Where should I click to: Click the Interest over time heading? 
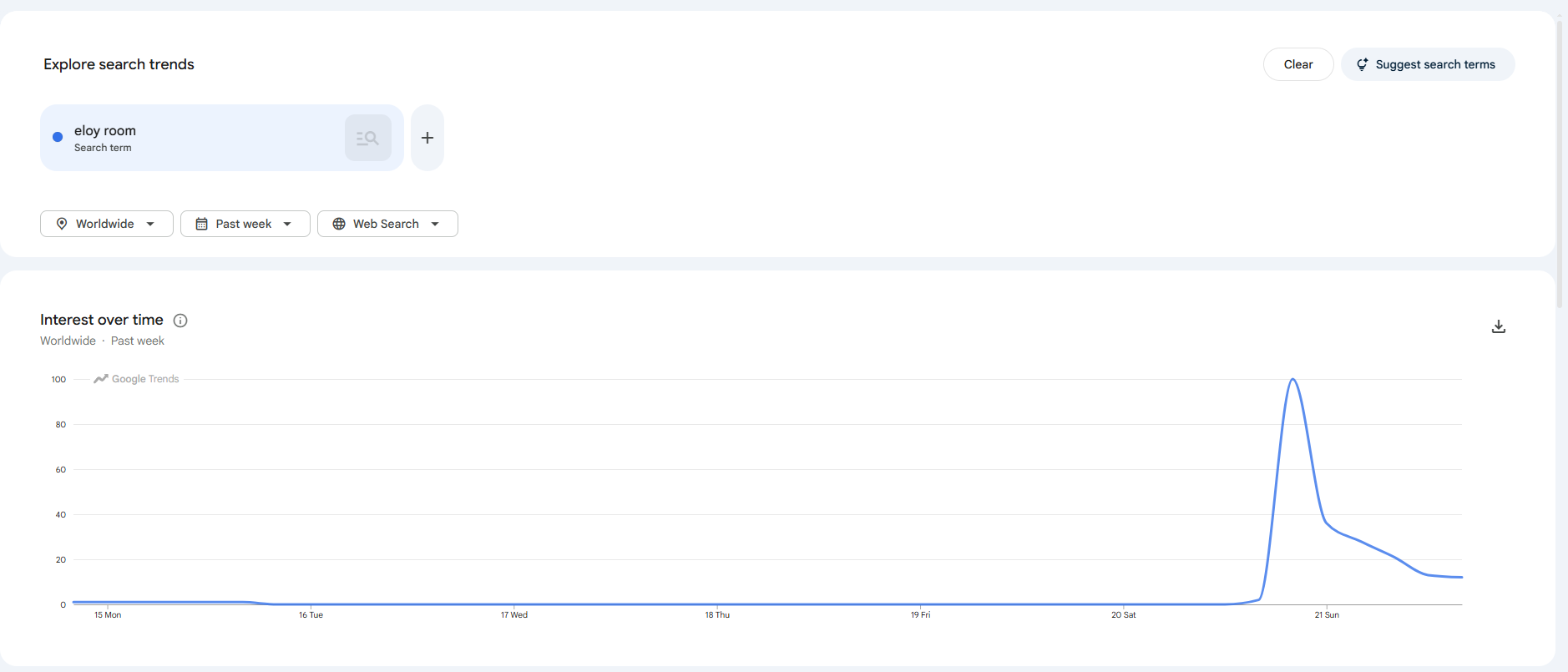[x=102, y=320]
